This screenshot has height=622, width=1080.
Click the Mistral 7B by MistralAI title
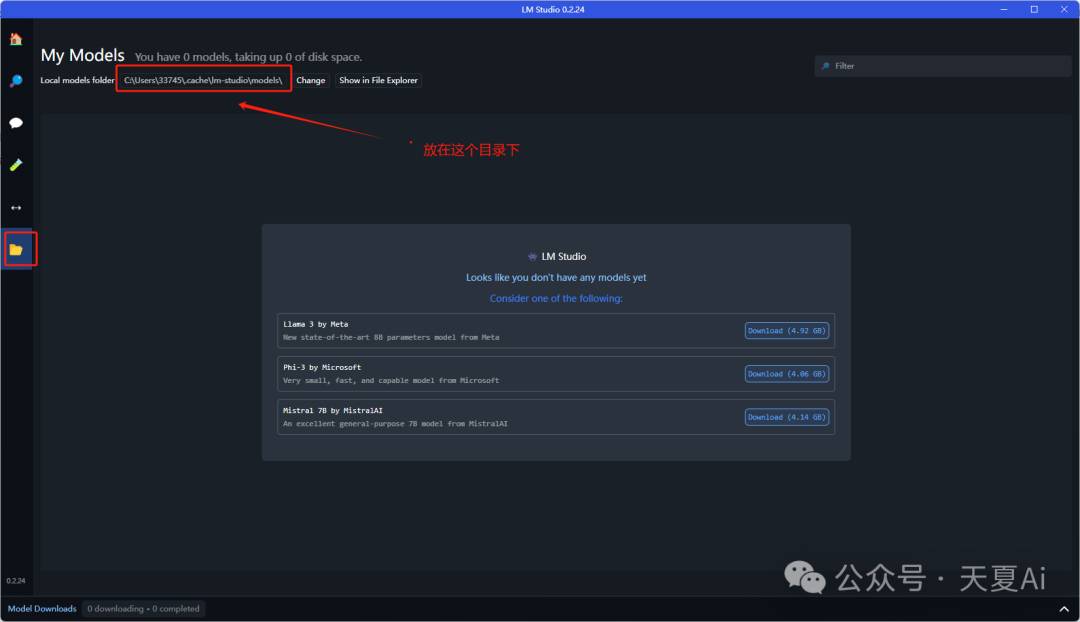coord(333,411)
